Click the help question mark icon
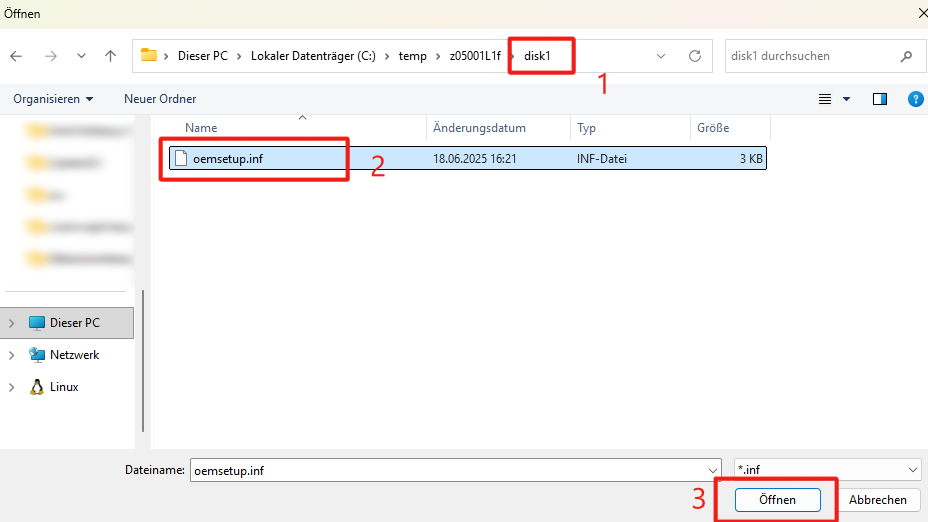 tap(914, 99)
